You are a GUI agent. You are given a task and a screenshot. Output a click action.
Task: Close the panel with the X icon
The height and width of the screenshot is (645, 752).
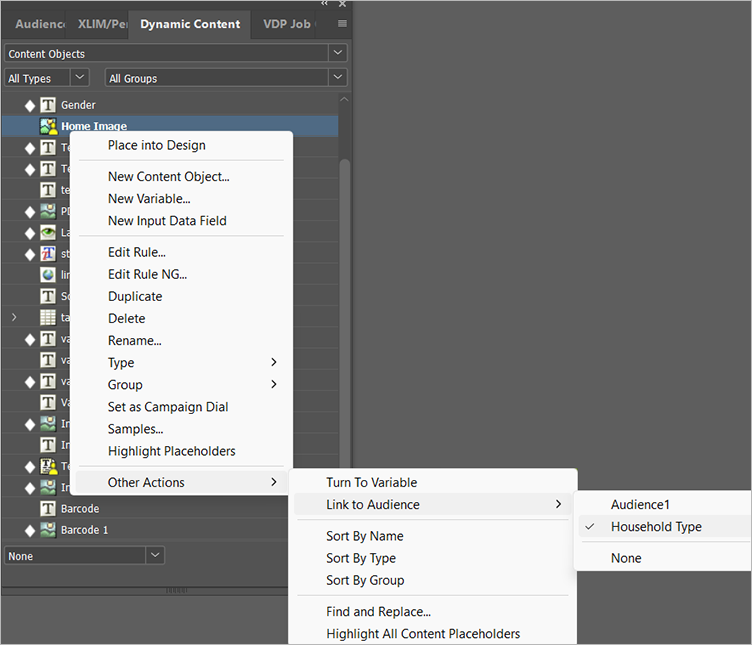point(342,4)
